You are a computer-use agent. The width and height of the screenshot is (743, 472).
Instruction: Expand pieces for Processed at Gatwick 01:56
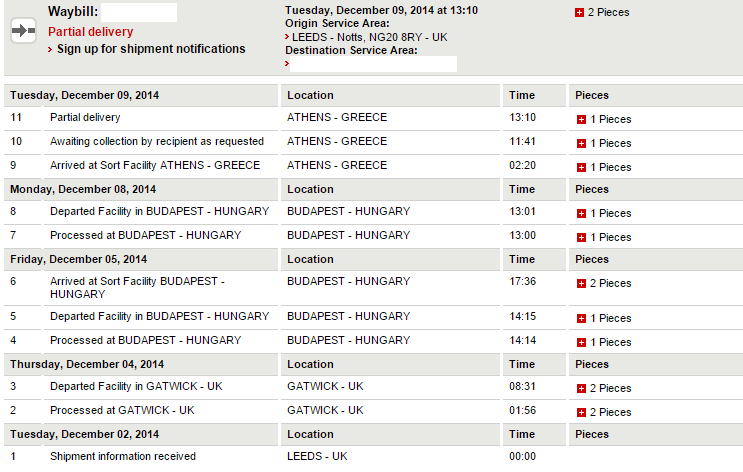581,413
